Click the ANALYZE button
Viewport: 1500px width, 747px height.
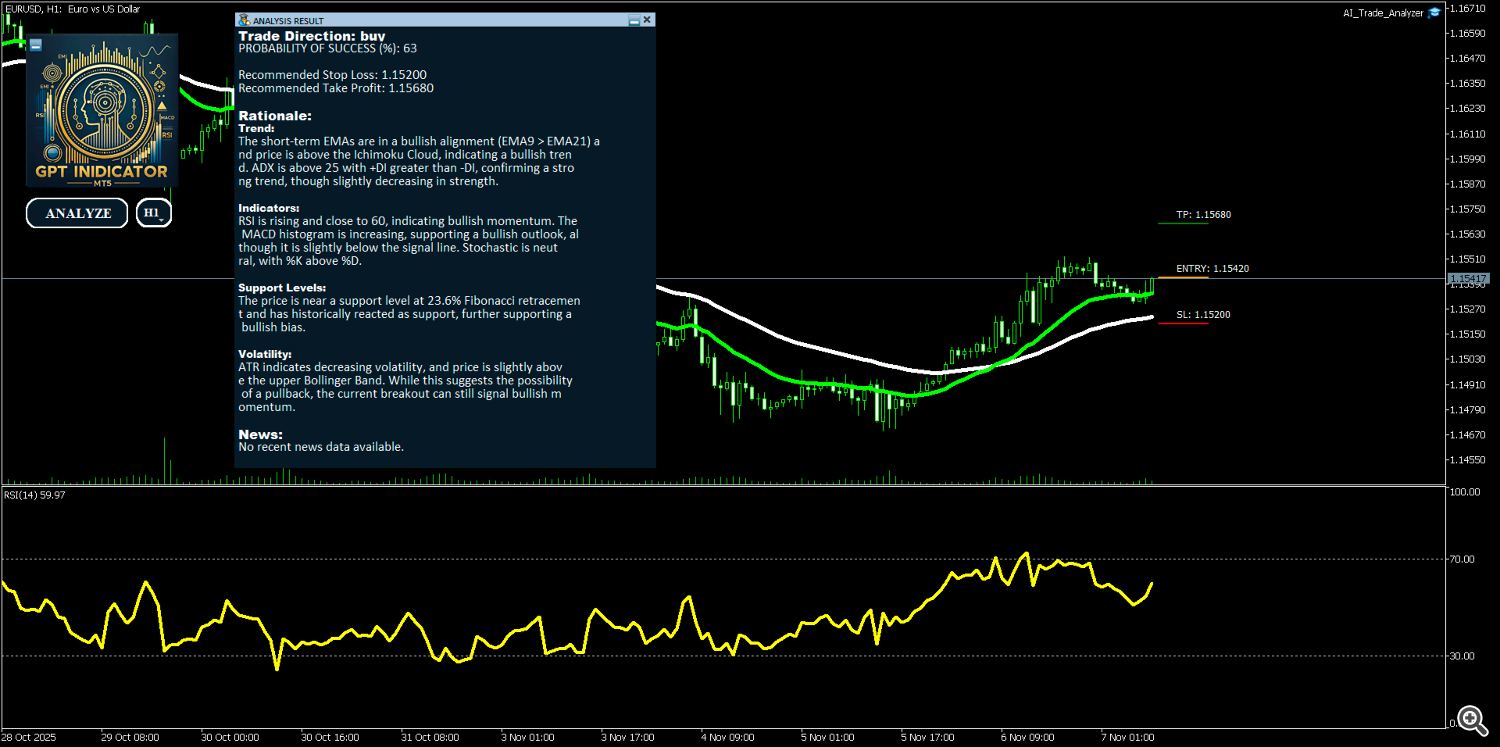(x=77, y=213)
